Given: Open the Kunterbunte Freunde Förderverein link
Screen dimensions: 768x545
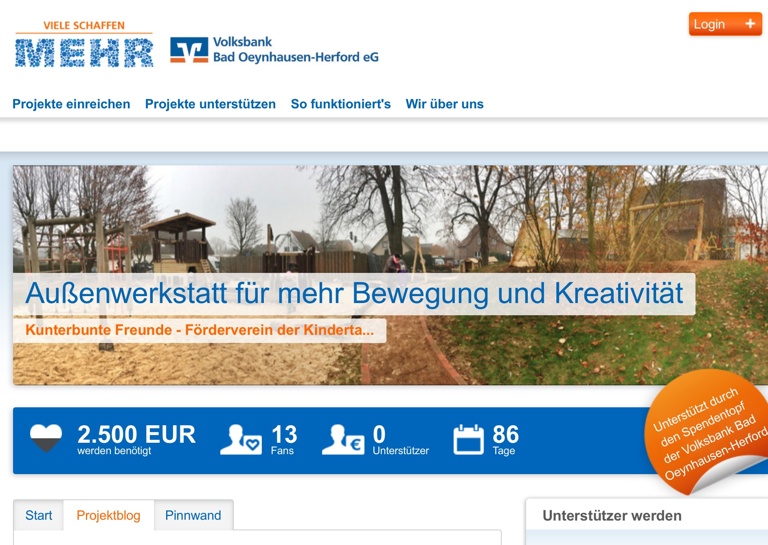Looking at the screenshot, I should coord(199,330).
